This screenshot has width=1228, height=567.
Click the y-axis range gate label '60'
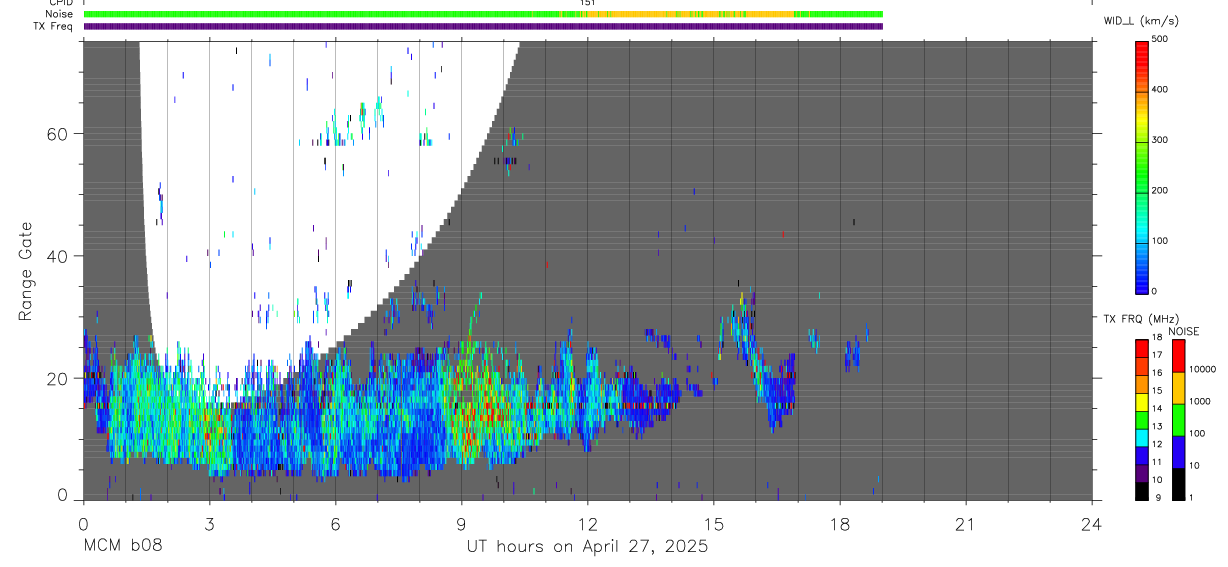pos(58,134)
